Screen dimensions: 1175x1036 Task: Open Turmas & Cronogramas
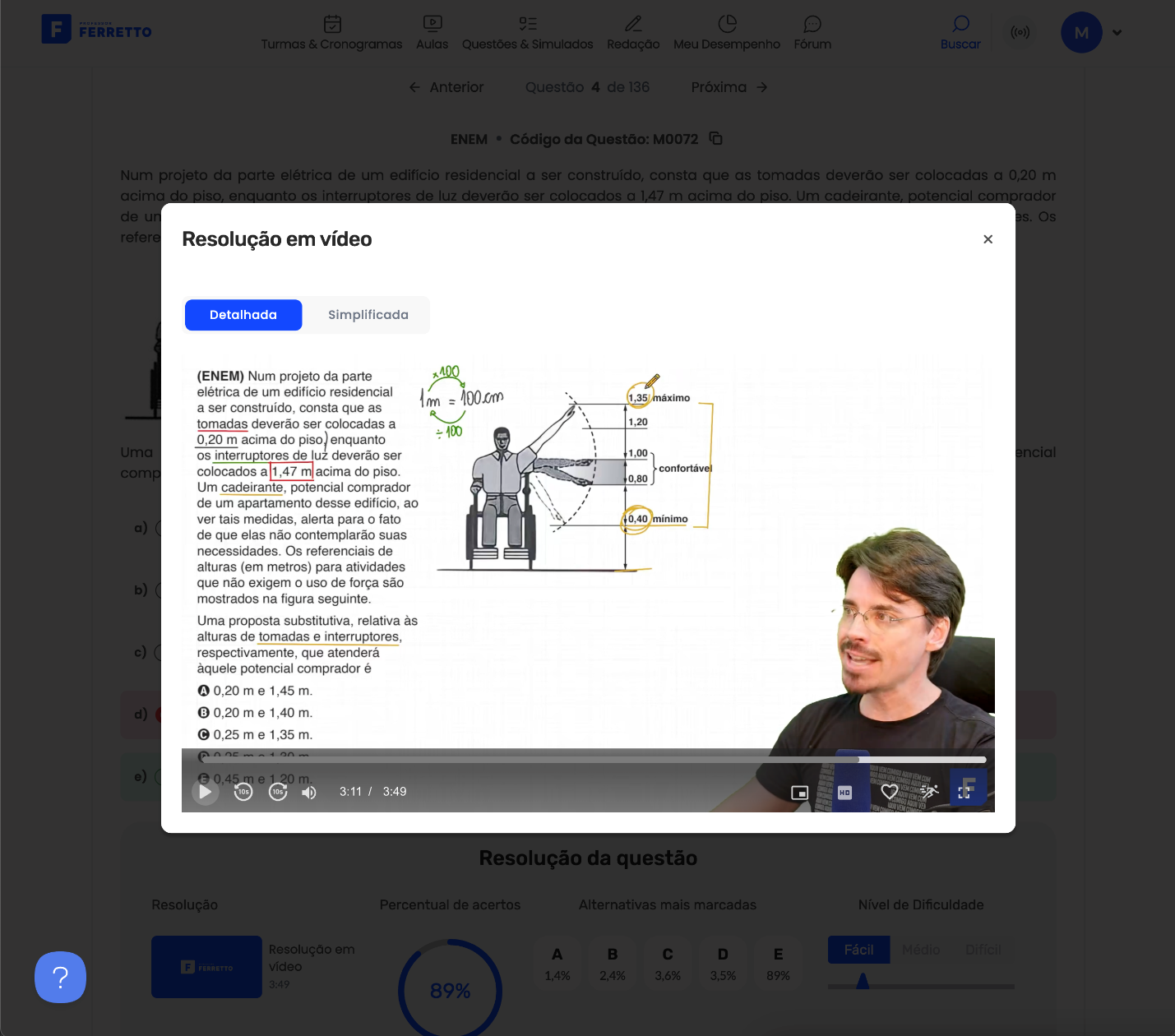point(332,33)
